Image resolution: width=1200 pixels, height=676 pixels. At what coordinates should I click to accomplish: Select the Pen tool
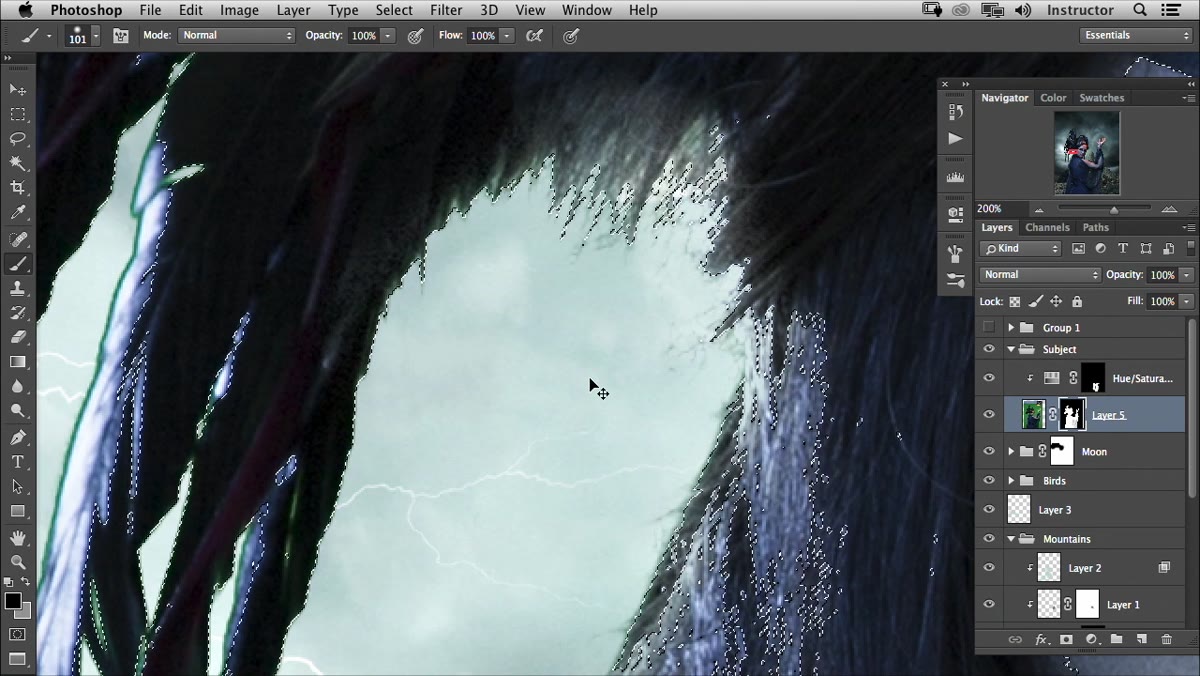point(18,437)
